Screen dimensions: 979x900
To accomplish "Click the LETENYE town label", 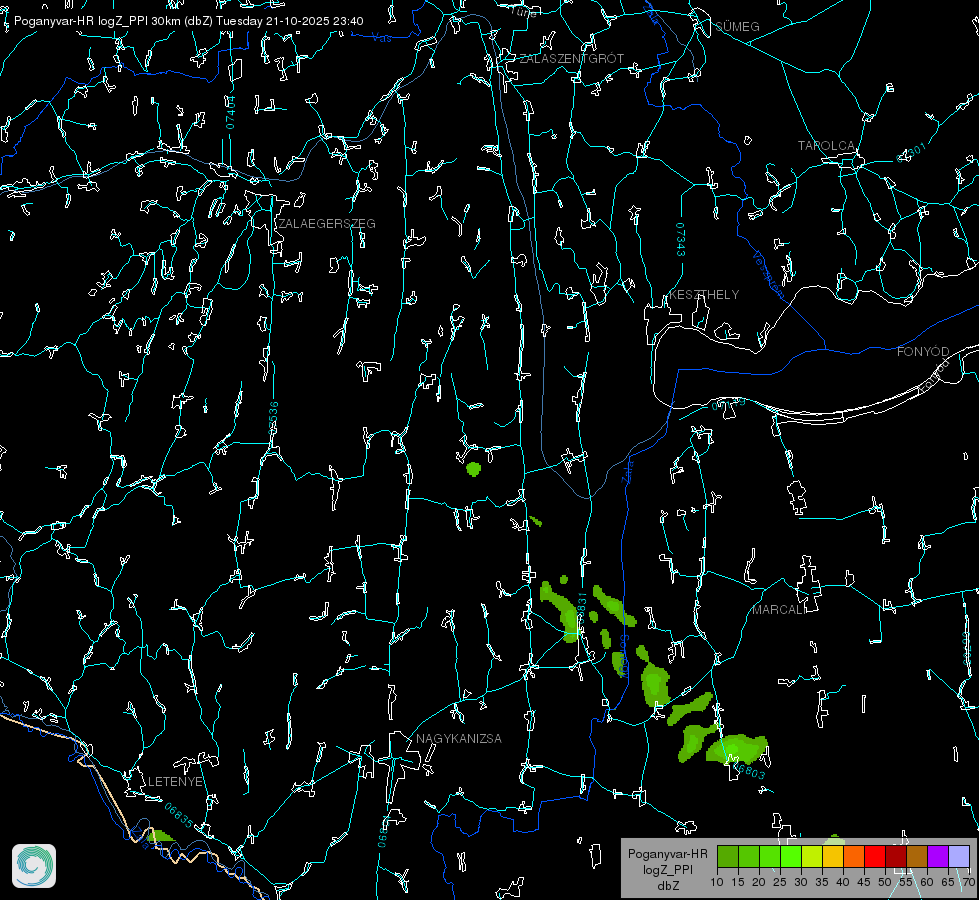I will coord(175,782).
